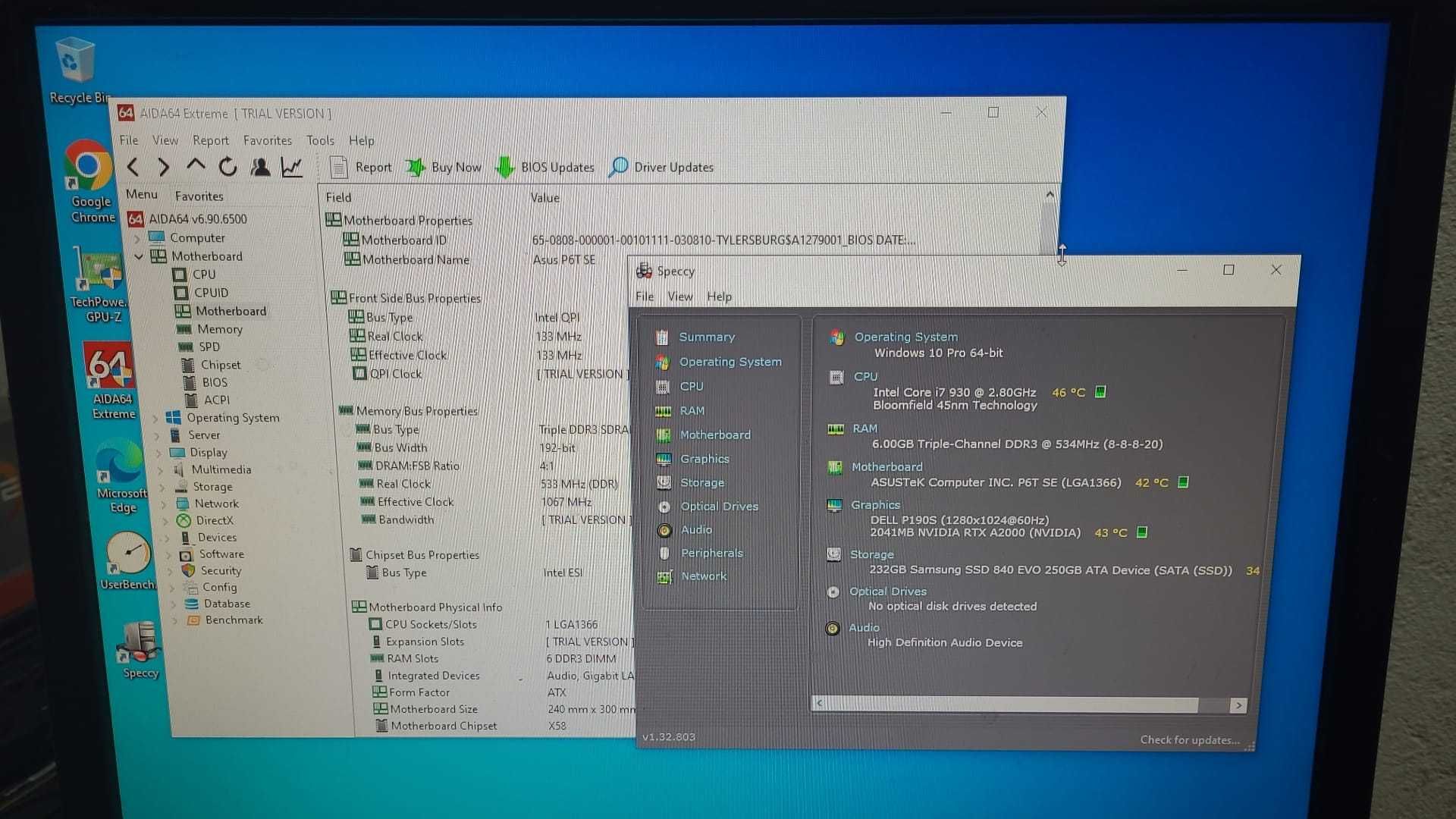Image resolution: width=1456 pixels, height=819 pixels.
Task: Expand the Multimedia tree node
Action: point(160,470)
